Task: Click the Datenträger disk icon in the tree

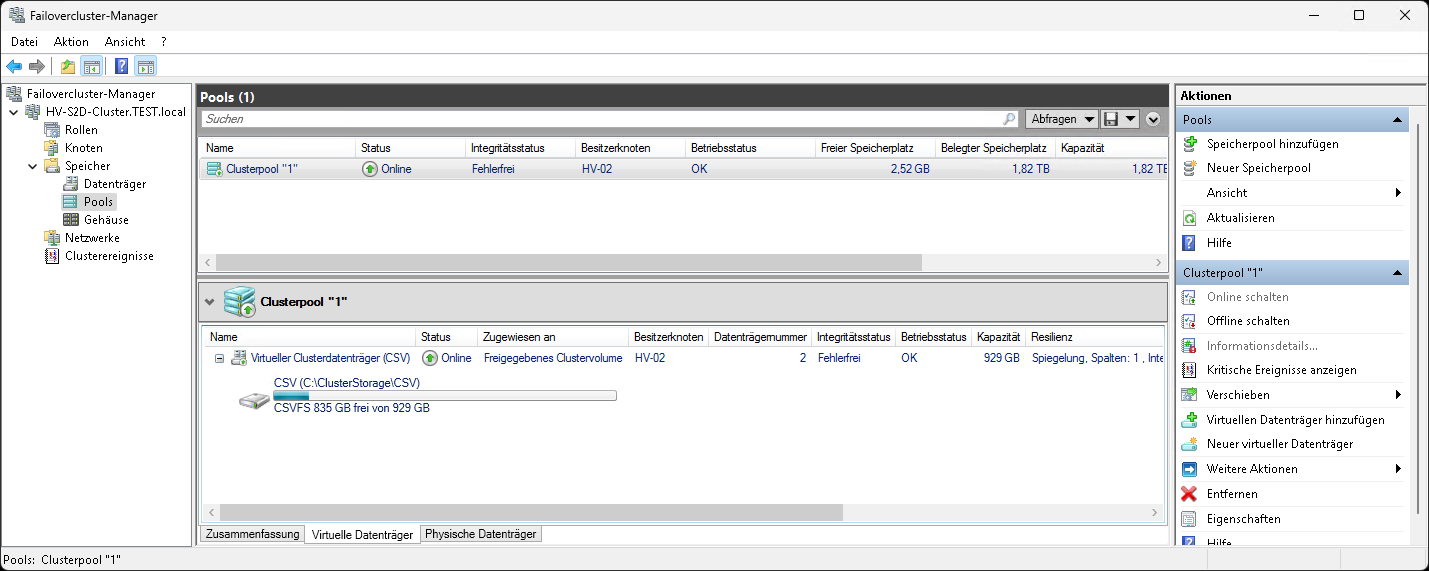Action: 71,184
